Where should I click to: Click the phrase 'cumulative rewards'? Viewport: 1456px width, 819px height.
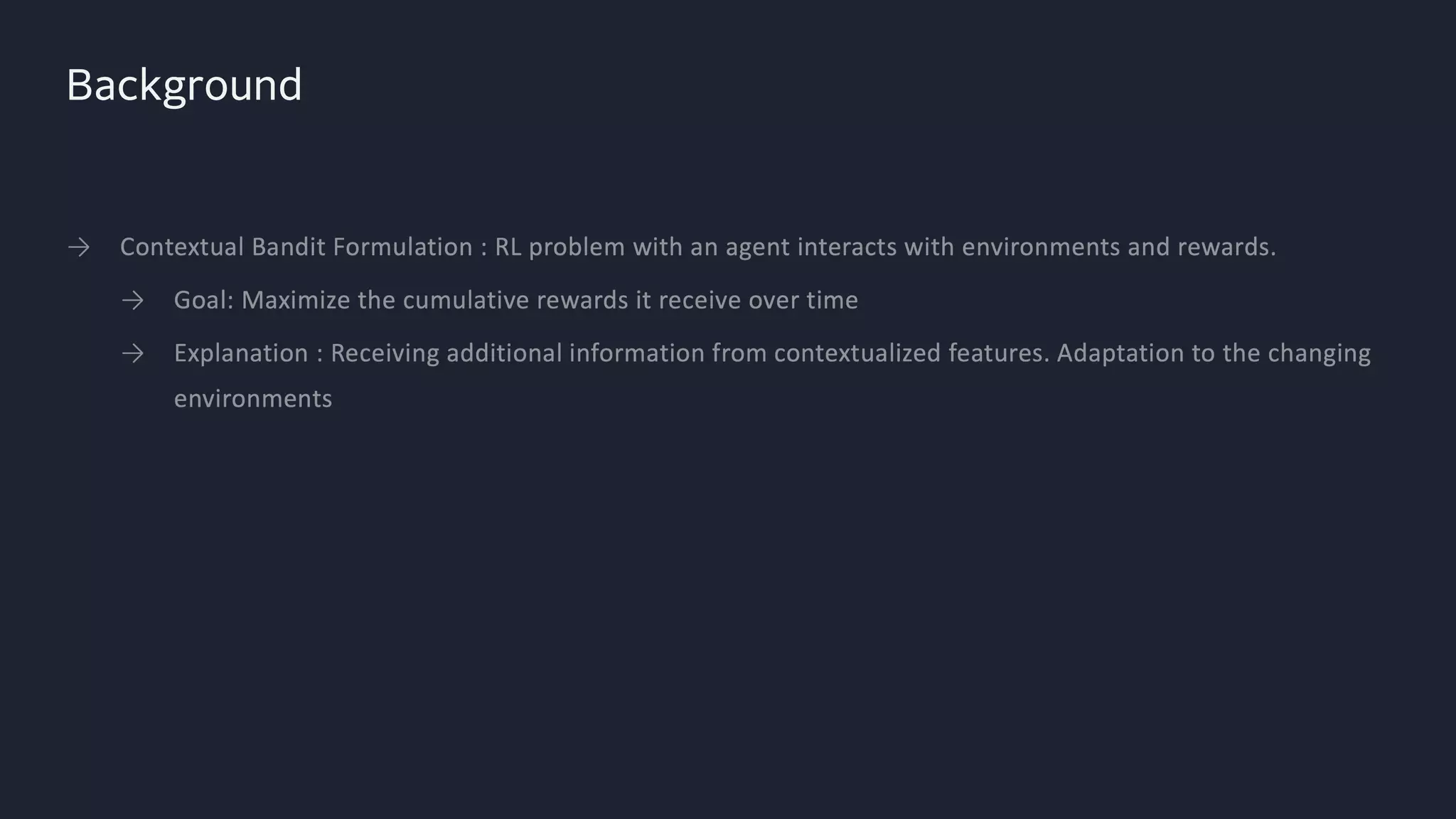tap(515, 301)
